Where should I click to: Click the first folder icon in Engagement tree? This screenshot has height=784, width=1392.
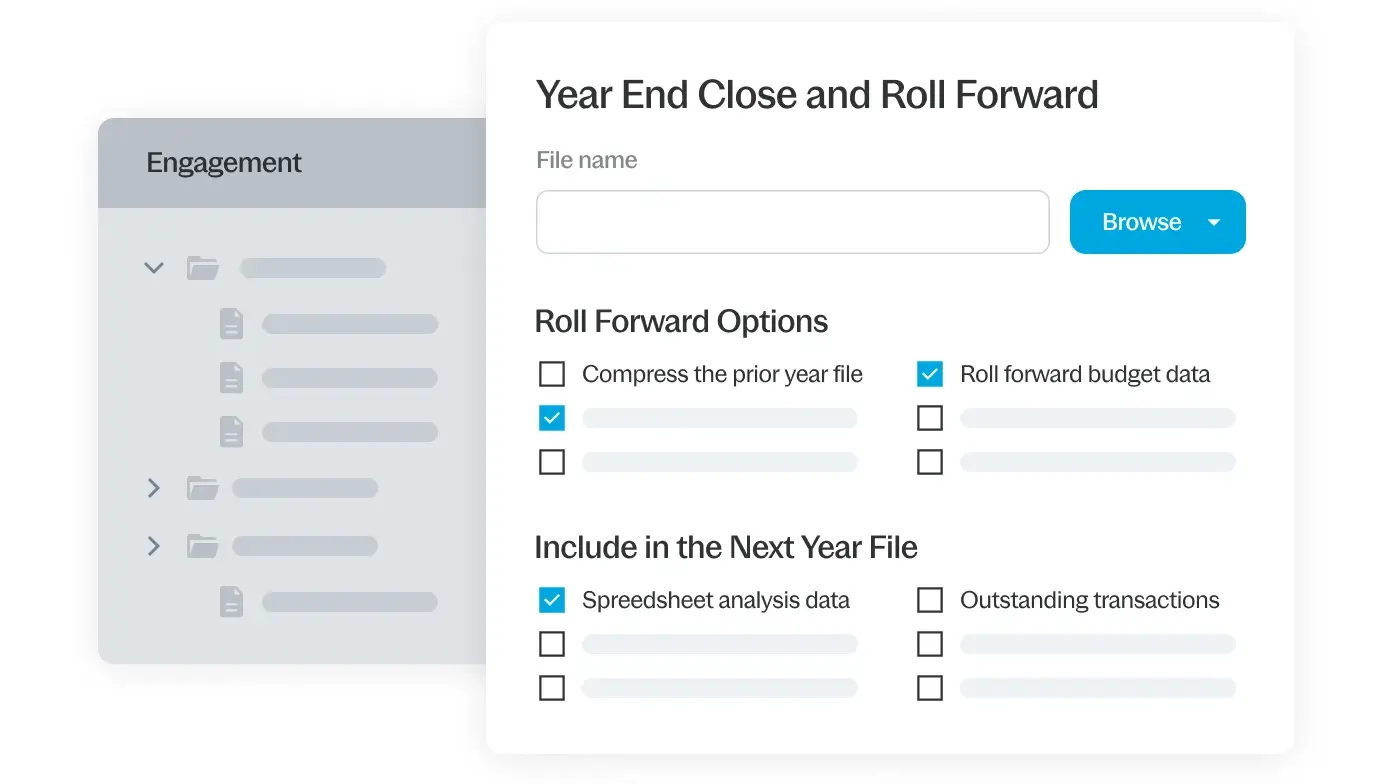[x=203, y=268]
